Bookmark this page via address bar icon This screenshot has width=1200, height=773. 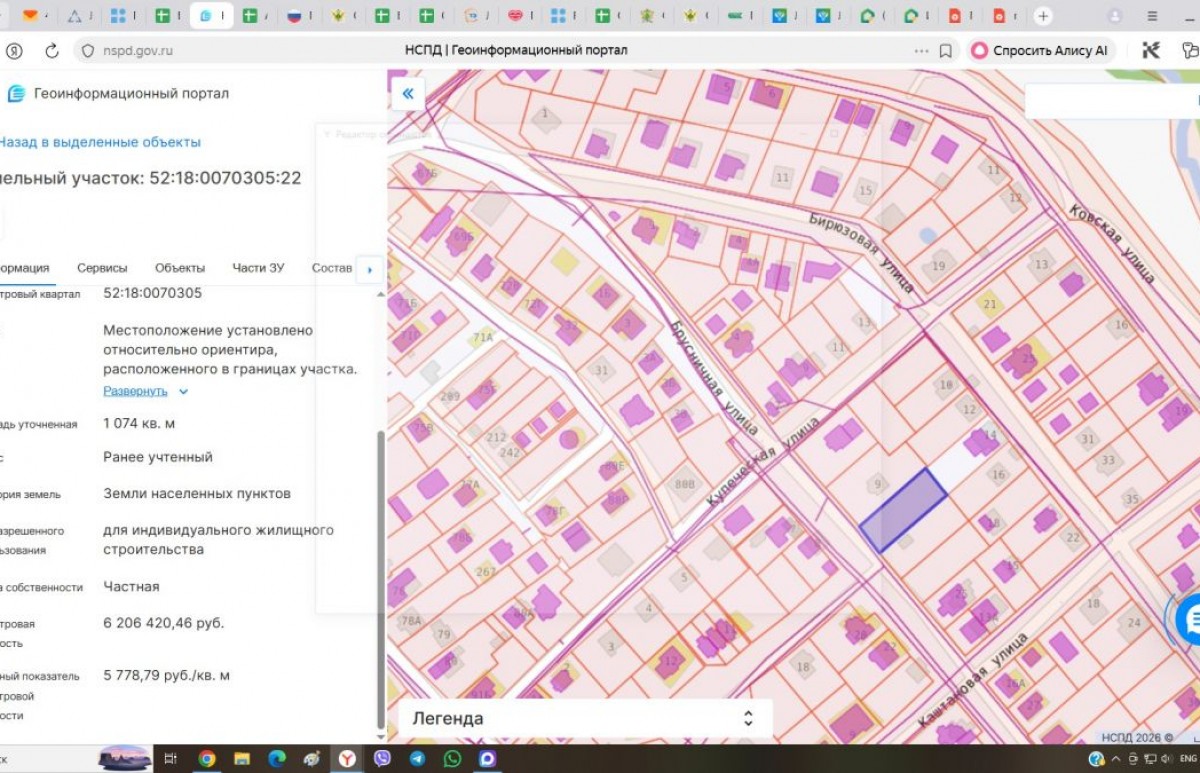945,51
